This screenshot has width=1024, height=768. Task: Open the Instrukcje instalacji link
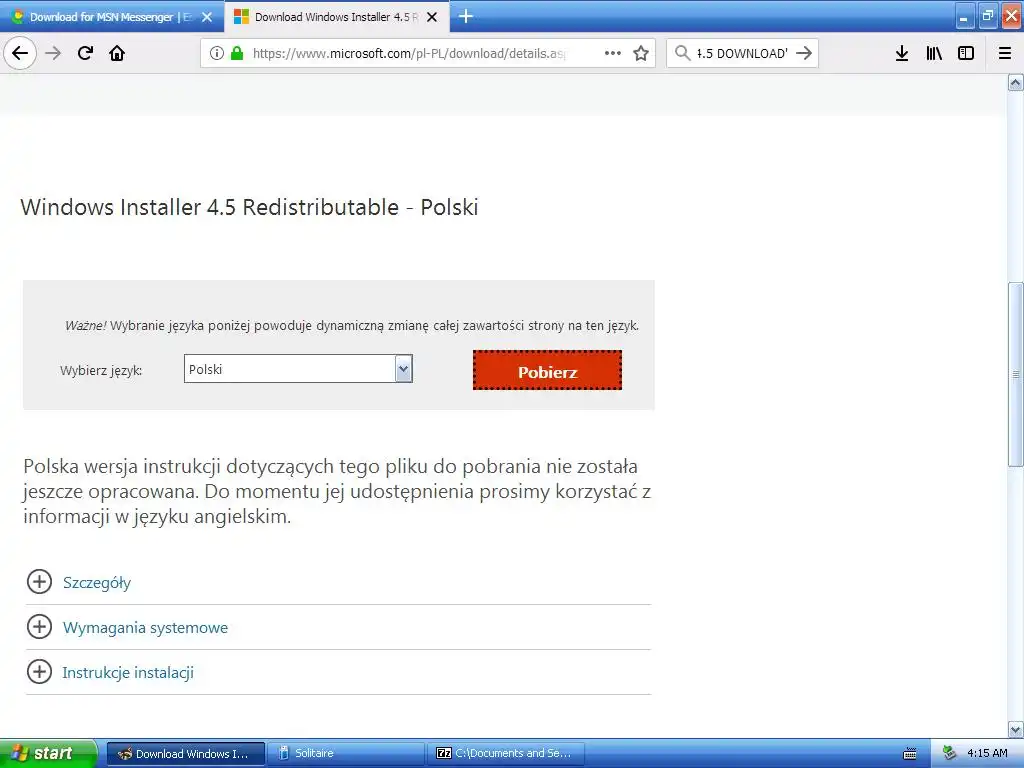(128, 673)
